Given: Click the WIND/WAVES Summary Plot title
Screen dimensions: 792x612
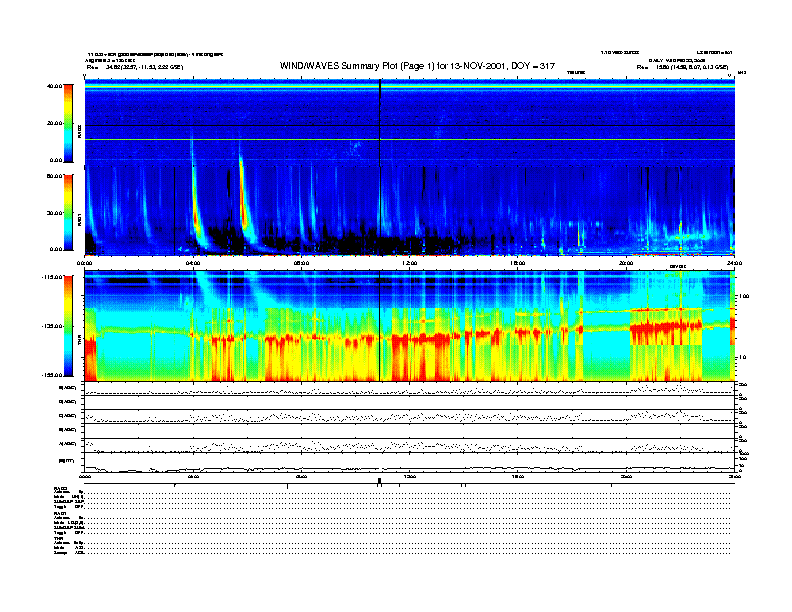Looking at the screenshot, I should (417, 66).
